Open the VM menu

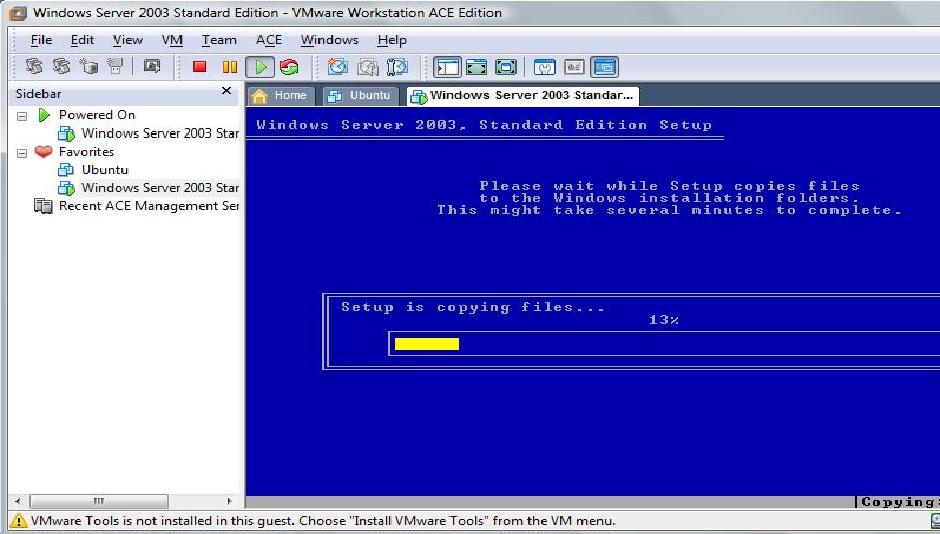tap(172, 40)
